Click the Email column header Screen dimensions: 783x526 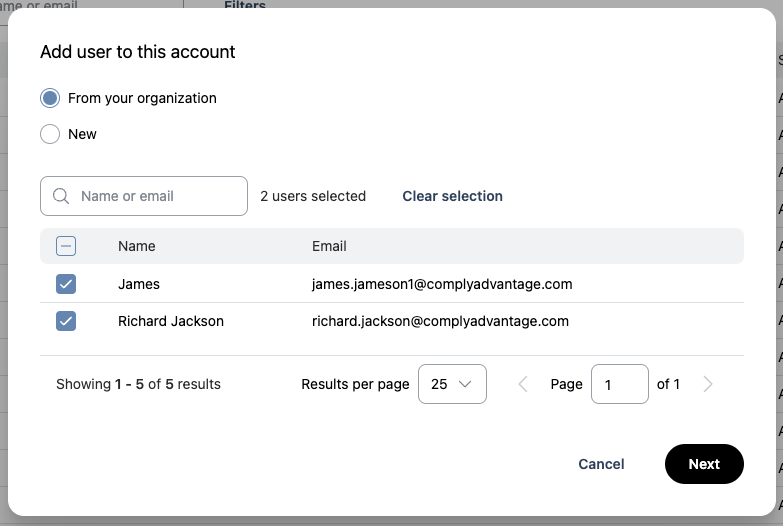[329, 246]
